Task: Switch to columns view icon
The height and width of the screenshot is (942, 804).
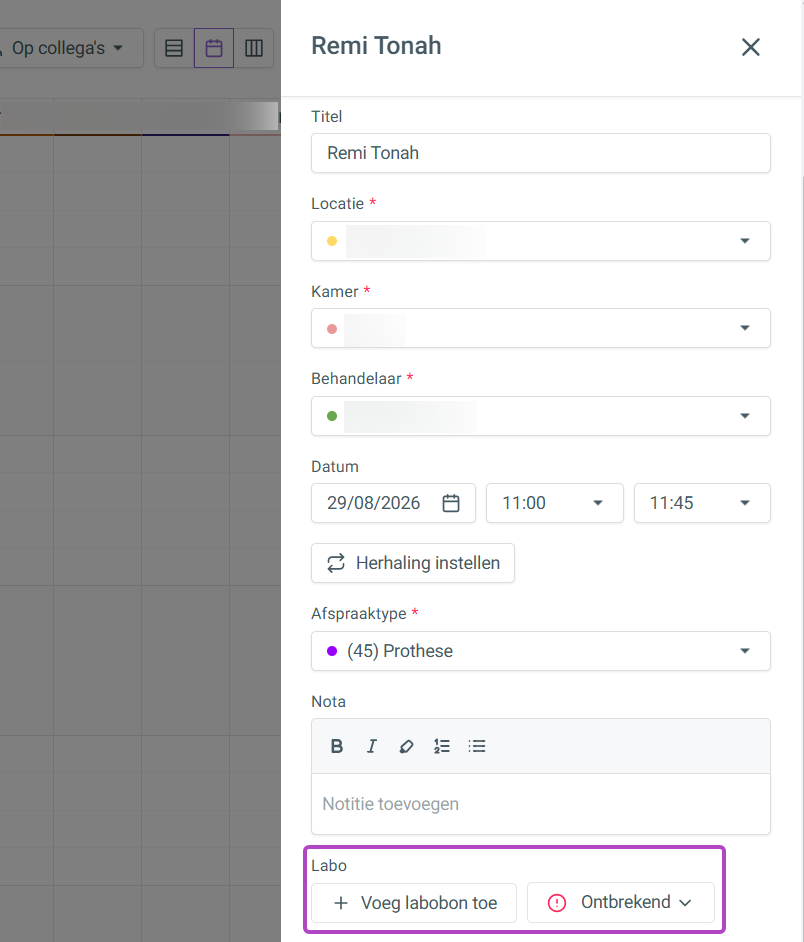Action: coord(254,48)
